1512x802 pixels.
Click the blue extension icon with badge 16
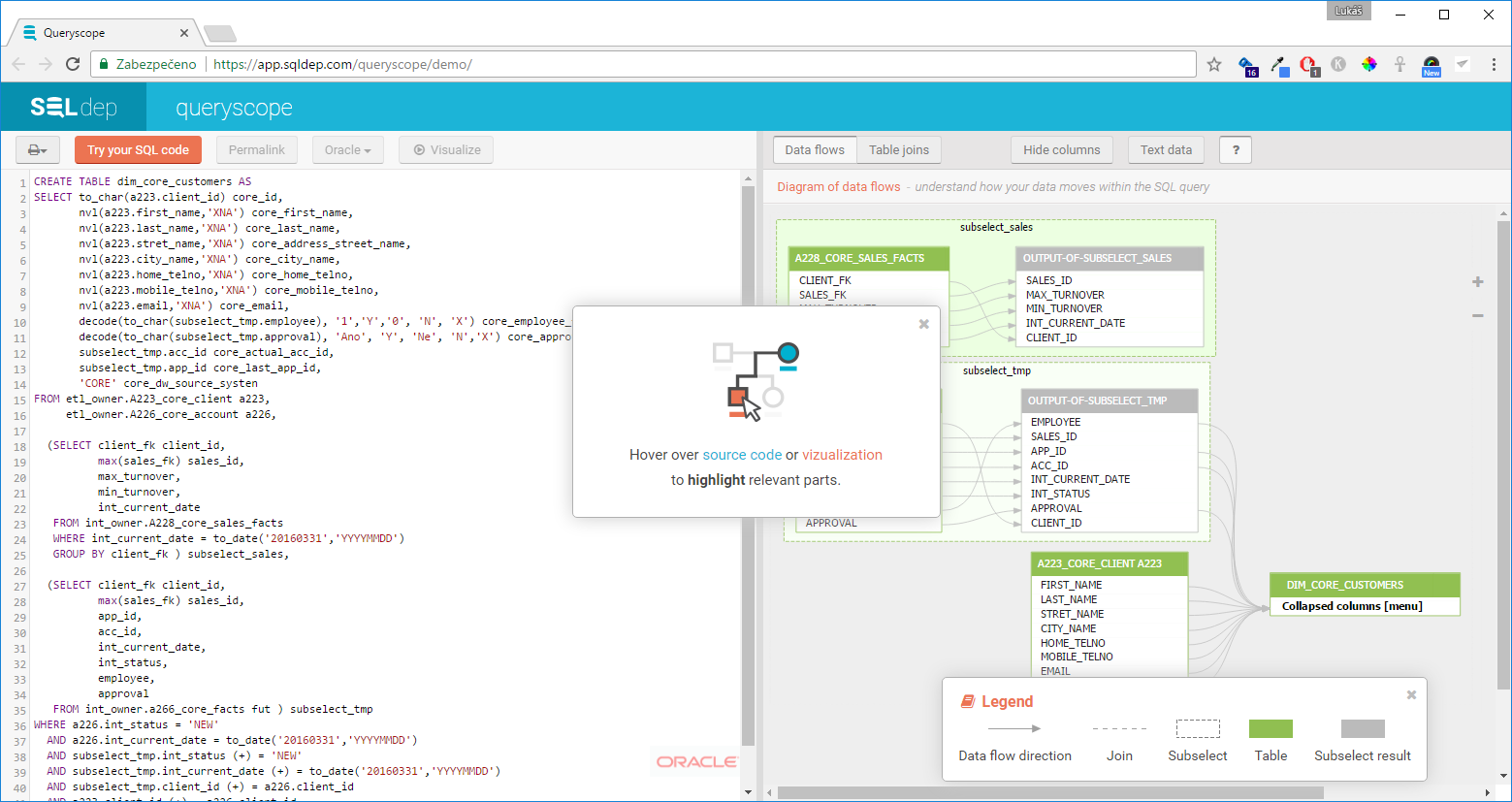[1248, 65]
